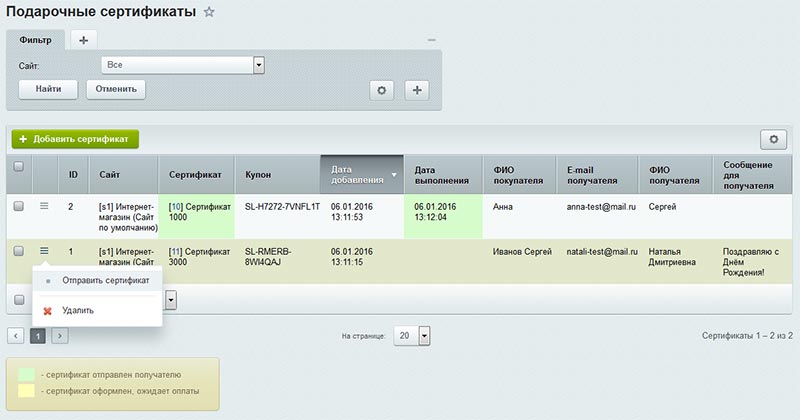Click the filter plus button beside gear

click(x=416, y=90)
